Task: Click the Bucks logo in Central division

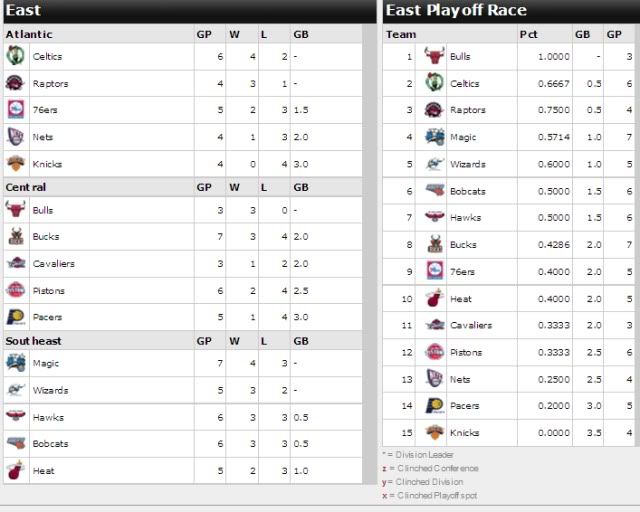Action: 16,236
